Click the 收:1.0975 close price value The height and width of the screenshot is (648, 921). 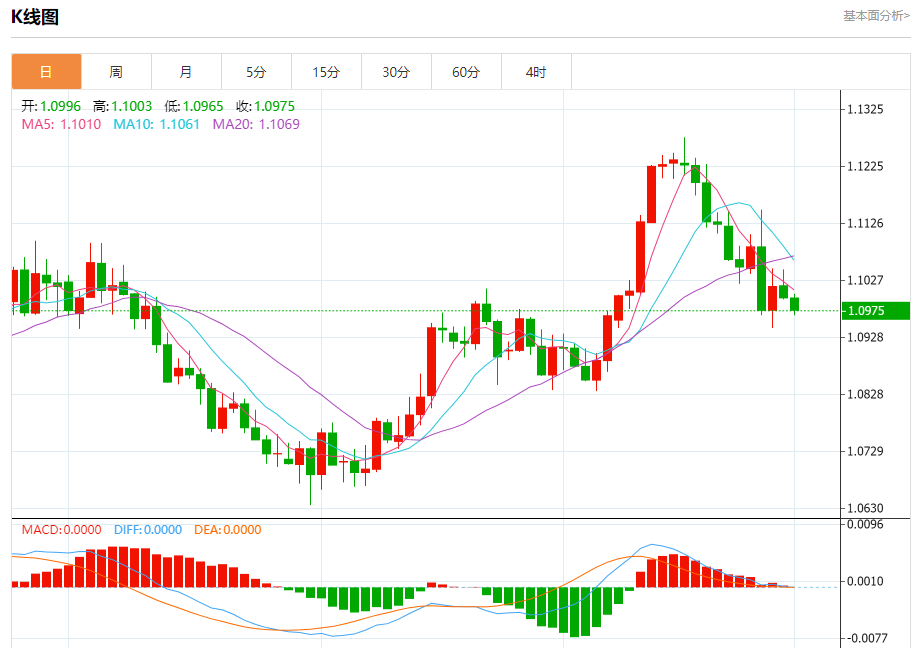(265, 106)
